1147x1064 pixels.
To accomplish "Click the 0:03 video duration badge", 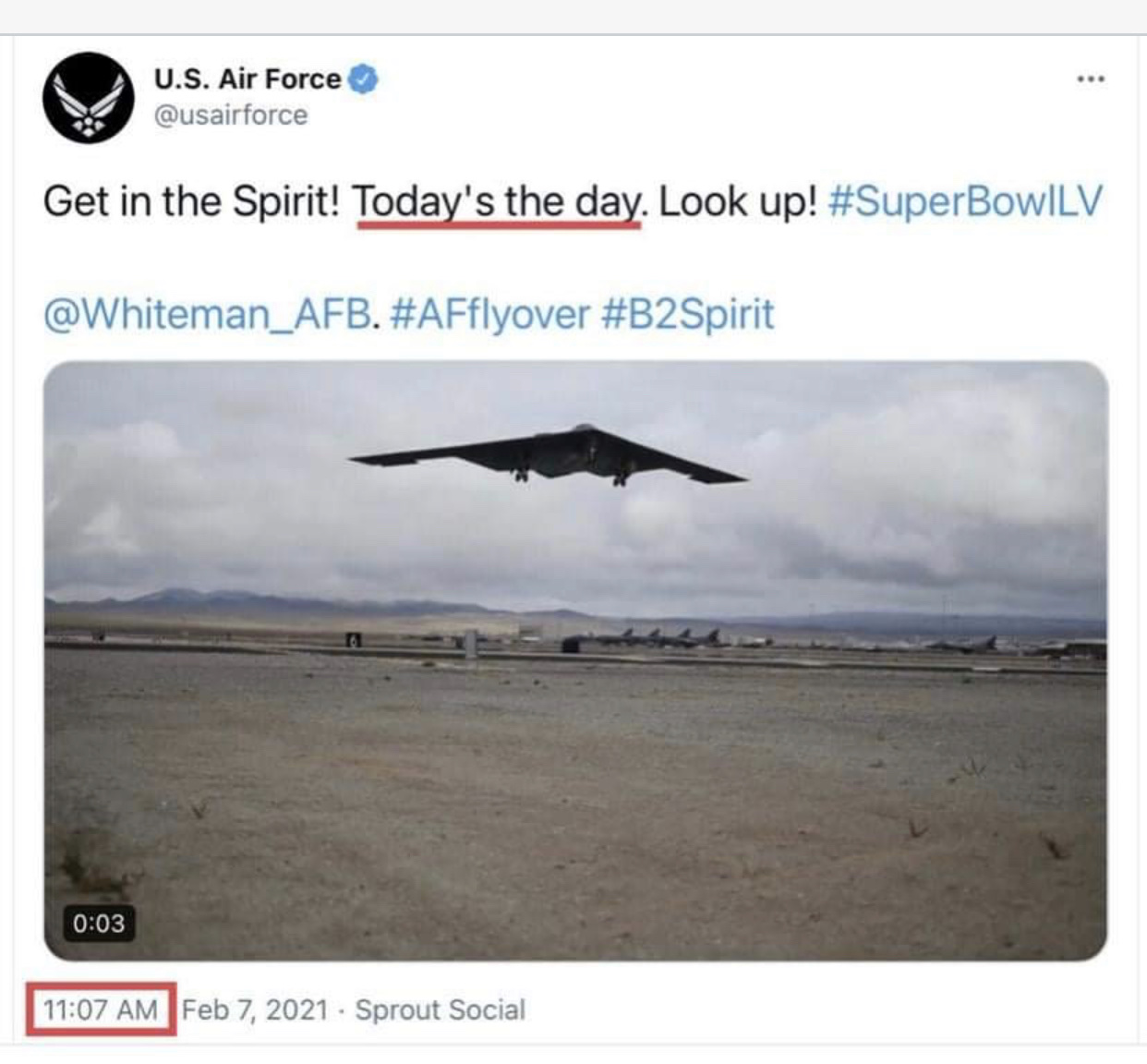I will [98, 923].
